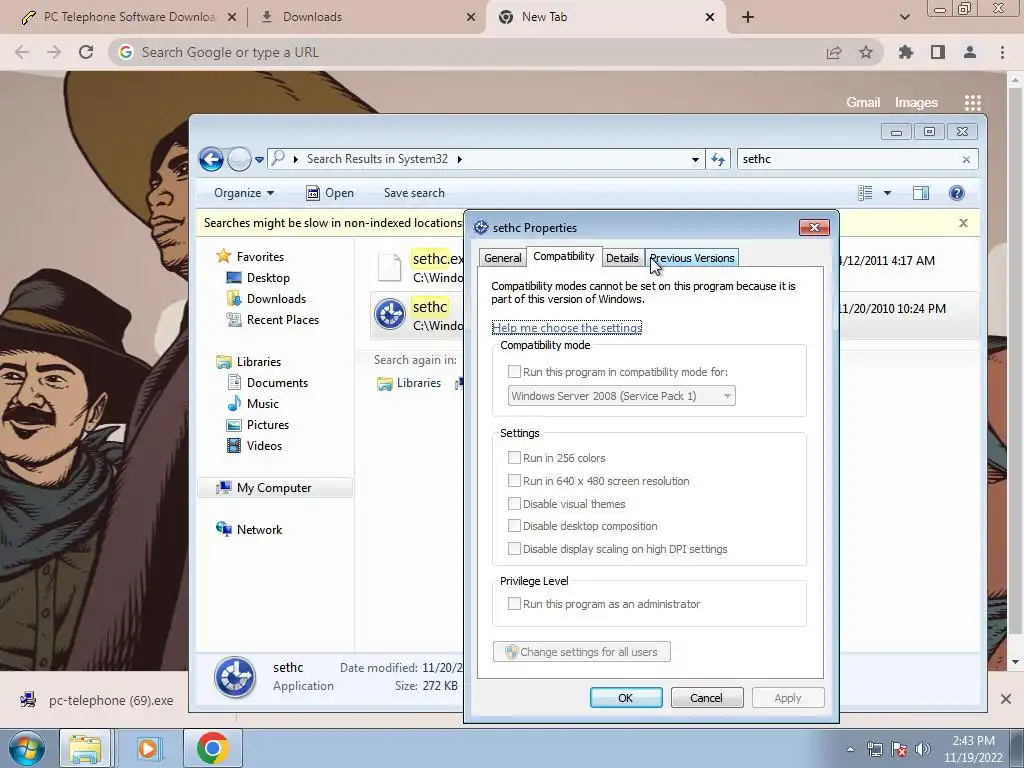Viewport: 1024px width, 768px height.
Task: Switch to the Downloads Chrome tab
Action: click(x=364, y=17)
